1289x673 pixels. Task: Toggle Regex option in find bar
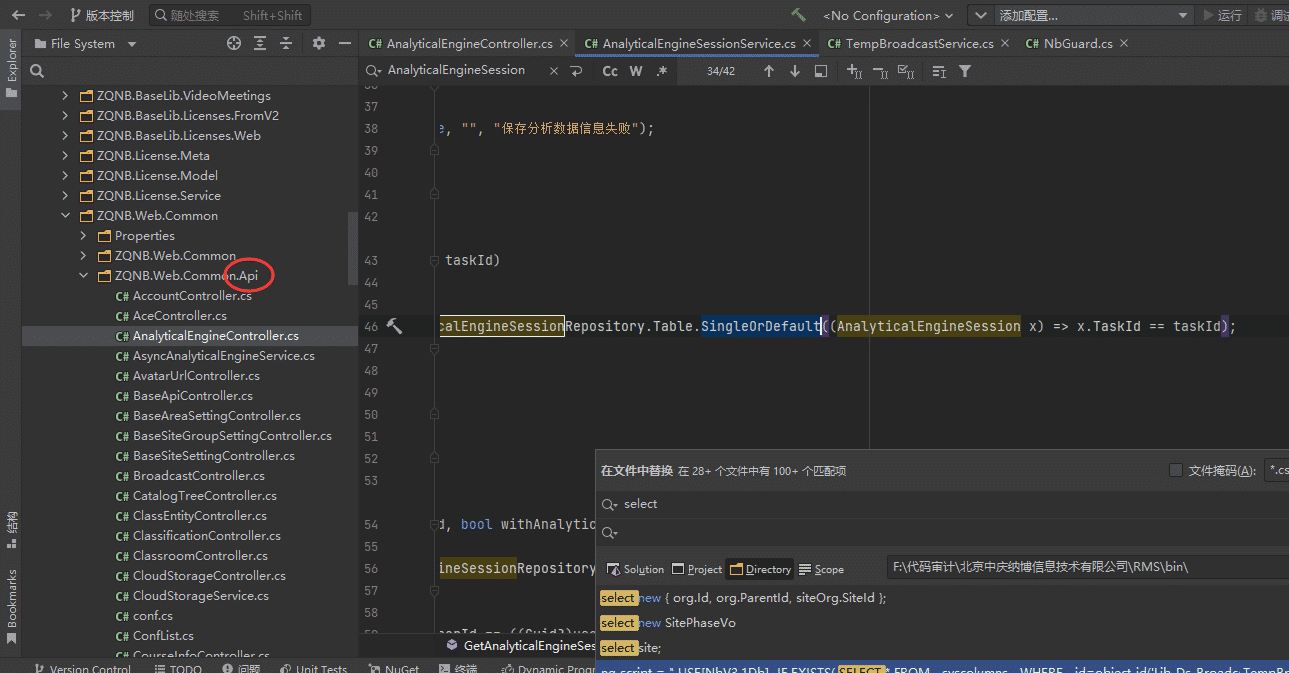pyautogui.click(x=661, y=71)
